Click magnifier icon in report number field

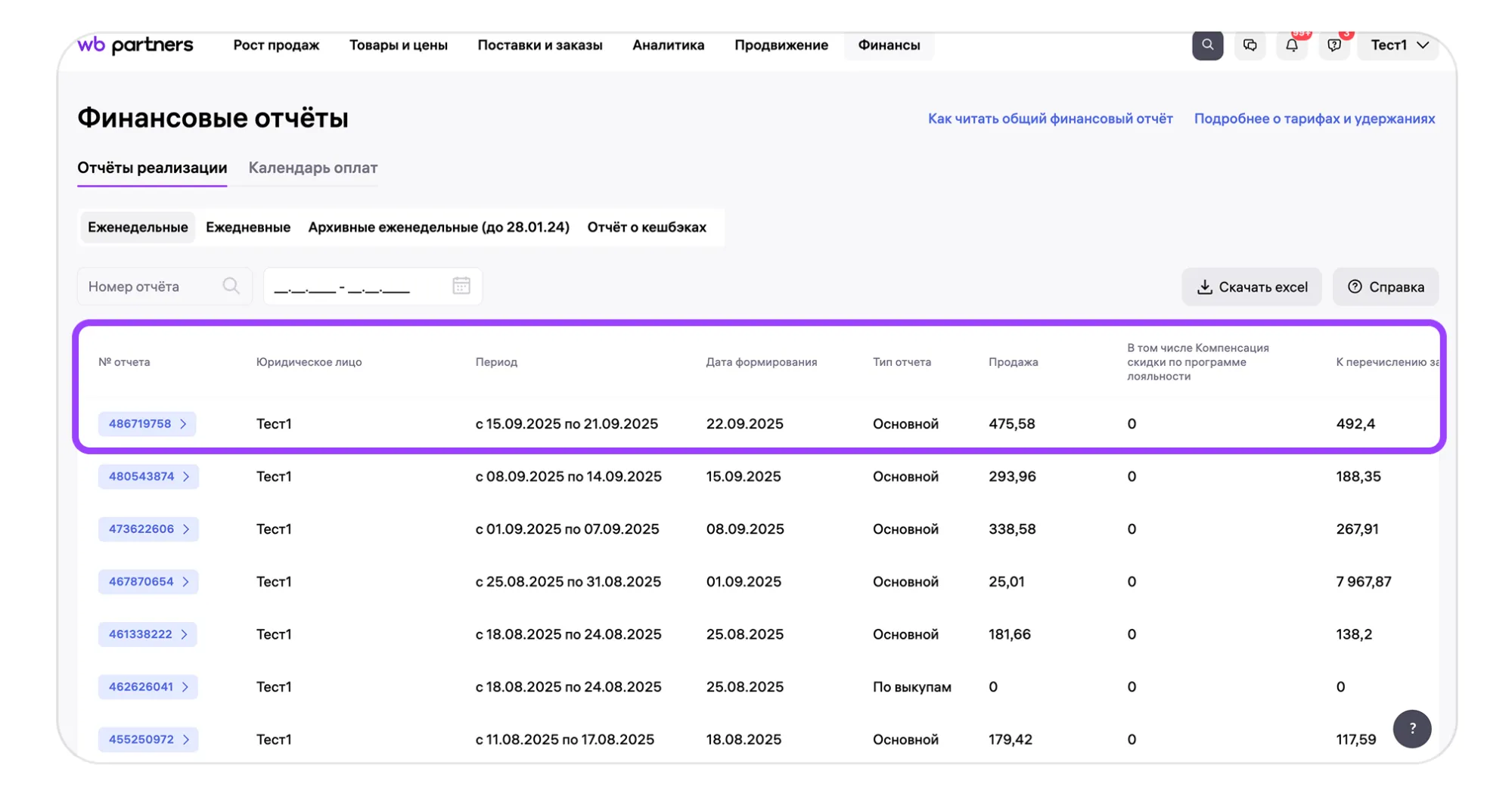coord(231,286)
